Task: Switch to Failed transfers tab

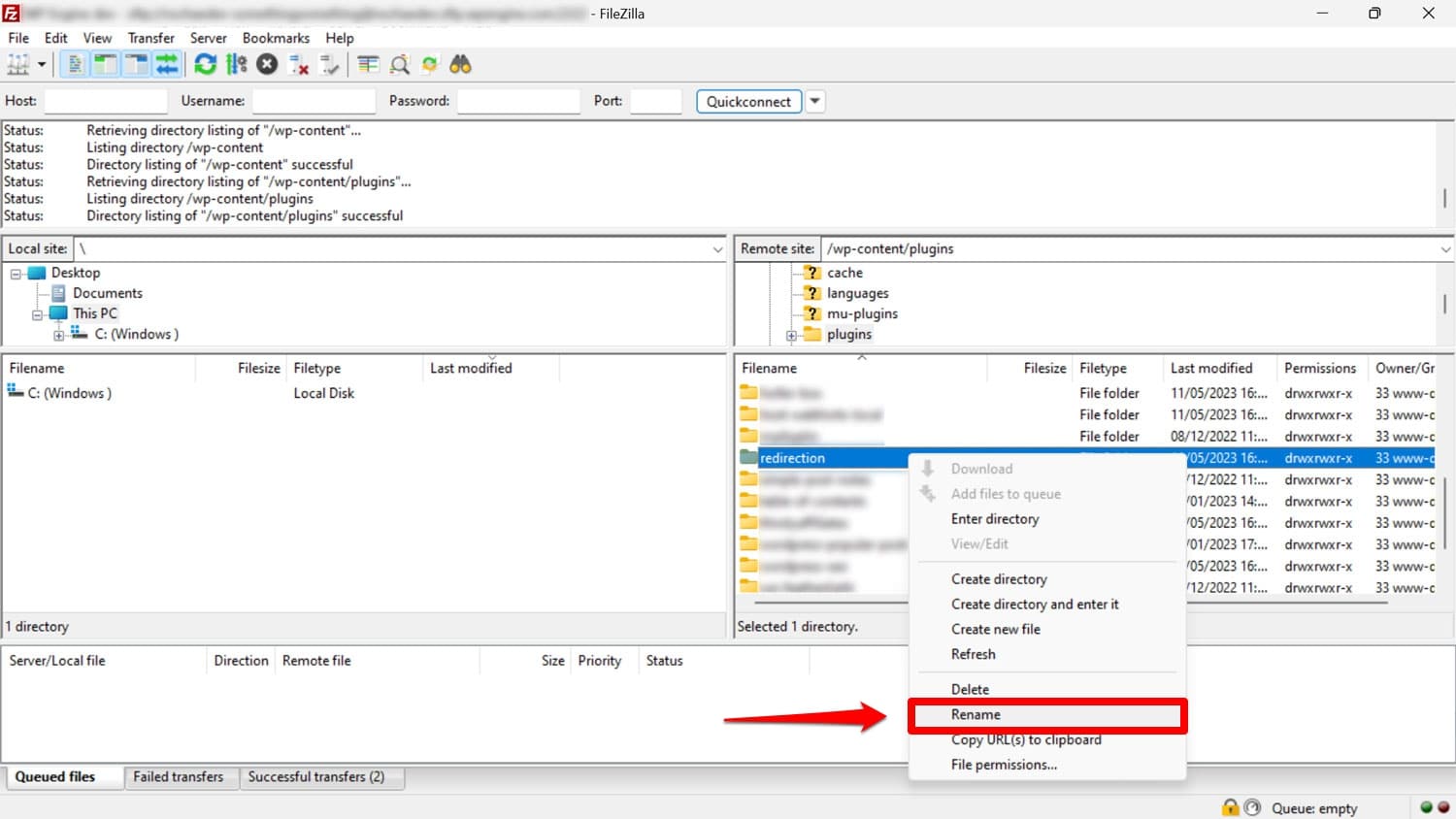Action: [178, 776]
